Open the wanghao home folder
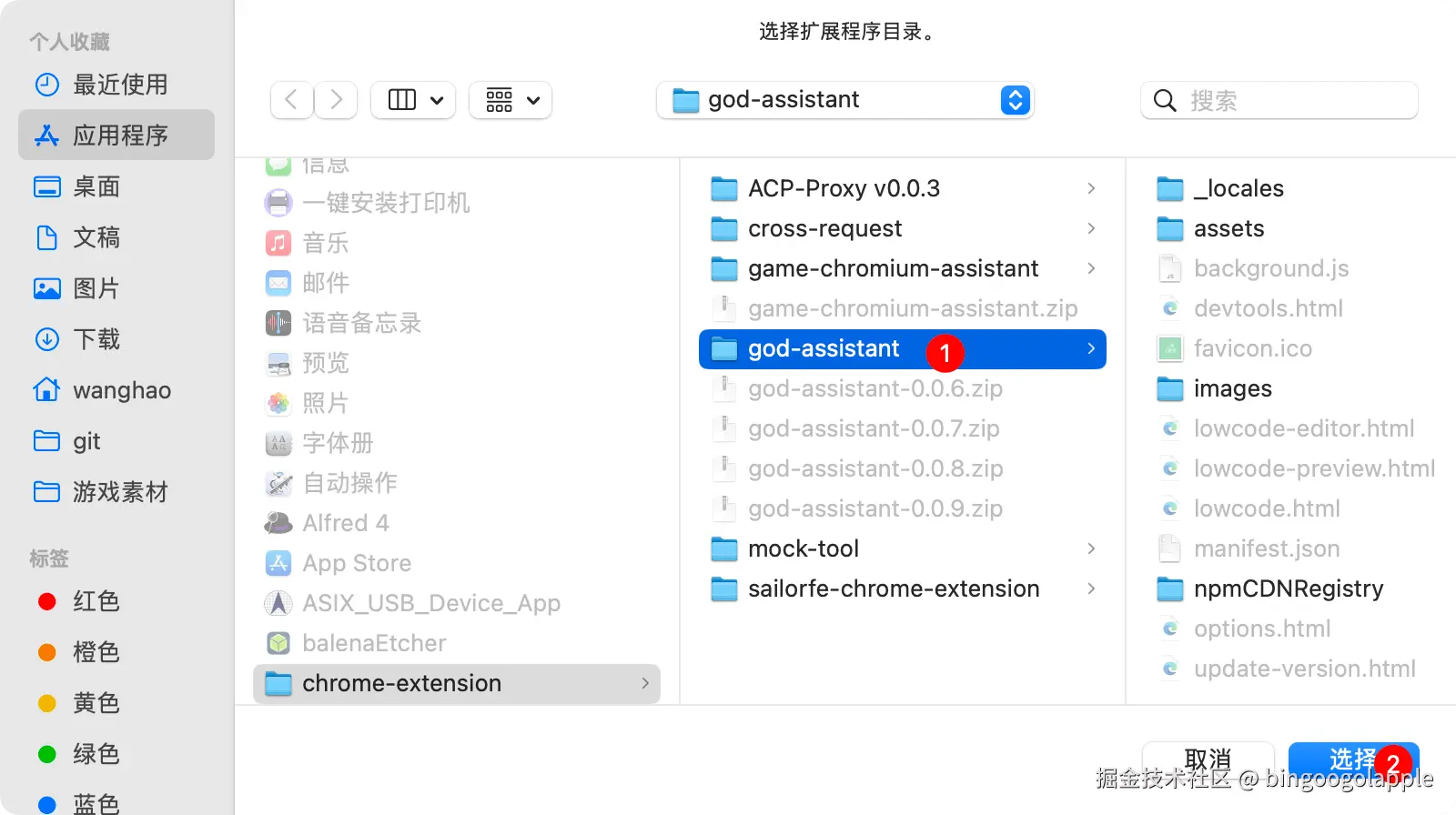1456x815 pixels. 120,390
